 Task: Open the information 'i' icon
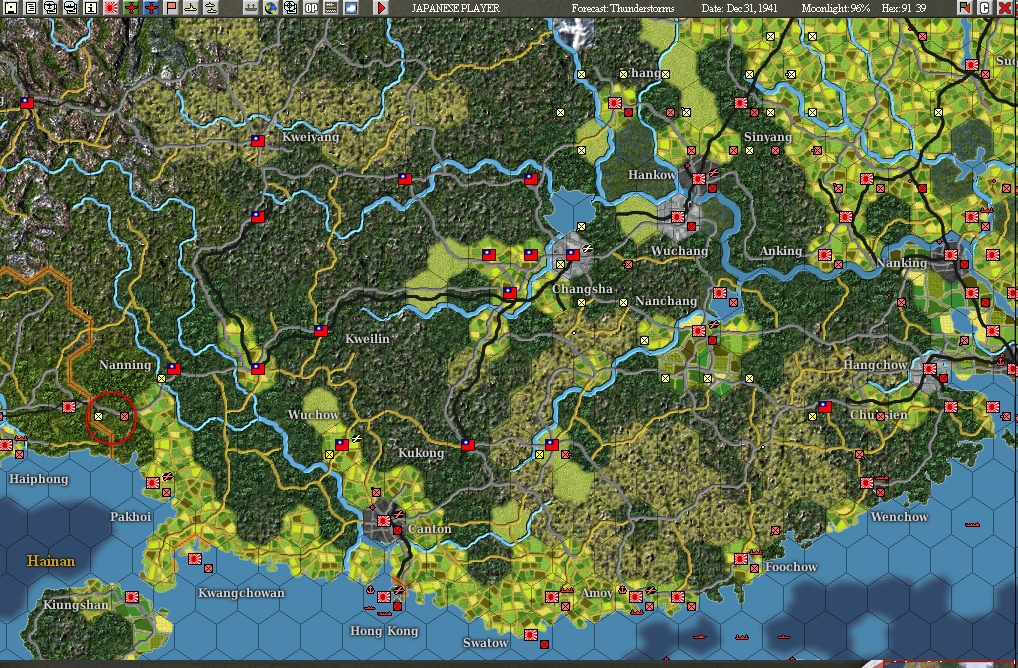91,8
